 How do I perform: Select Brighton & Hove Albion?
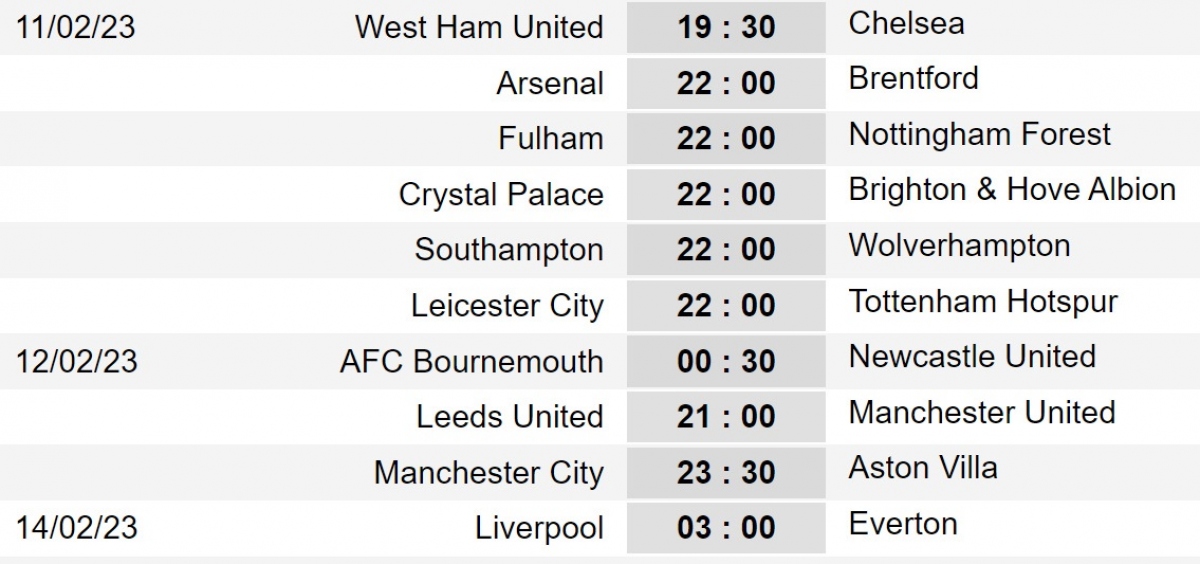1012,190
